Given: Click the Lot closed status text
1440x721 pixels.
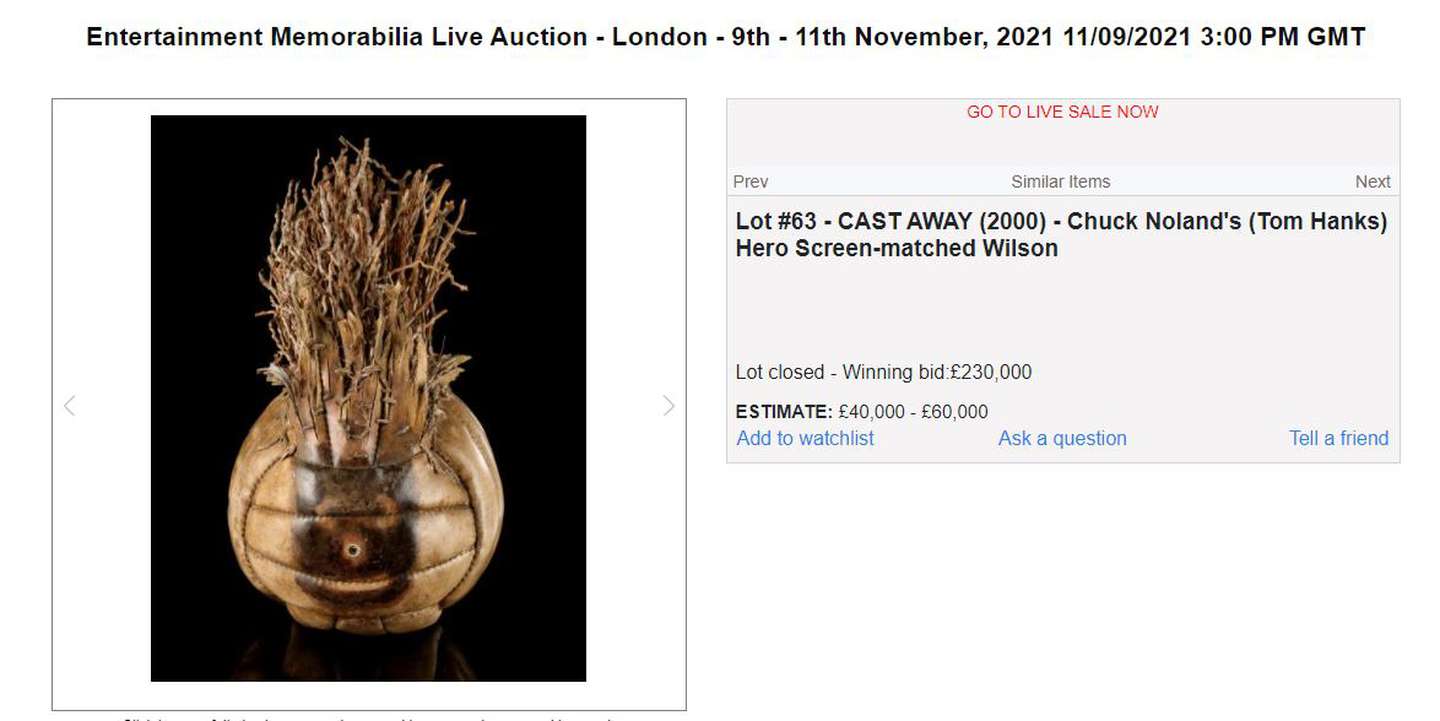Looking at the screenshot, I should tap(780, 372).
